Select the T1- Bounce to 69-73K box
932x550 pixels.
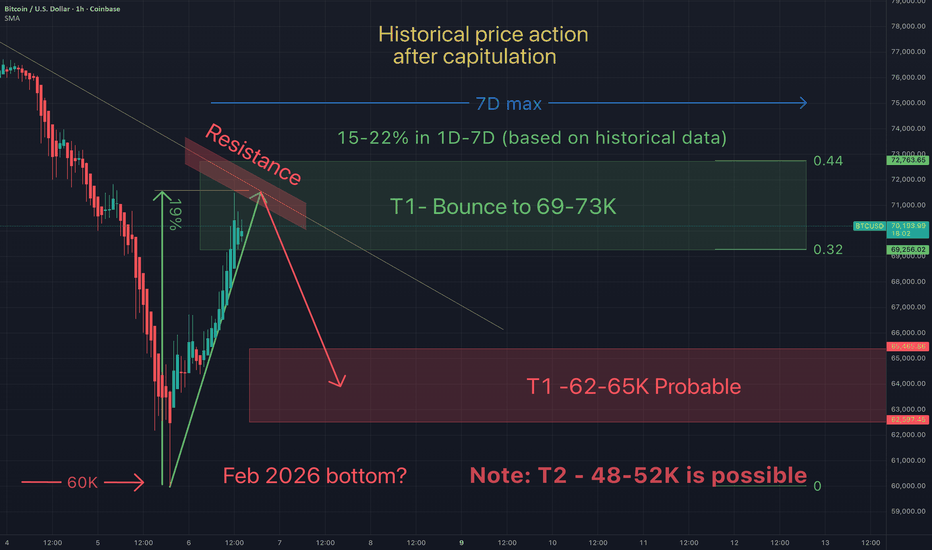click(x=503, y=205)
